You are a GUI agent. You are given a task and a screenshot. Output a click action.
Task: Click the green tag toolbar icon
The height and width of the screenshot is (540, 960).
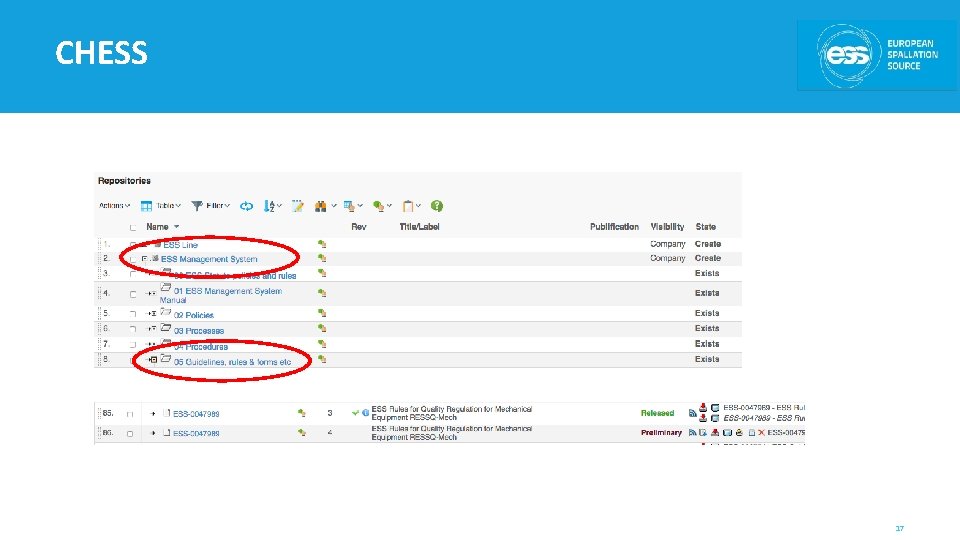pyautogui.click(x=379, y=206)
